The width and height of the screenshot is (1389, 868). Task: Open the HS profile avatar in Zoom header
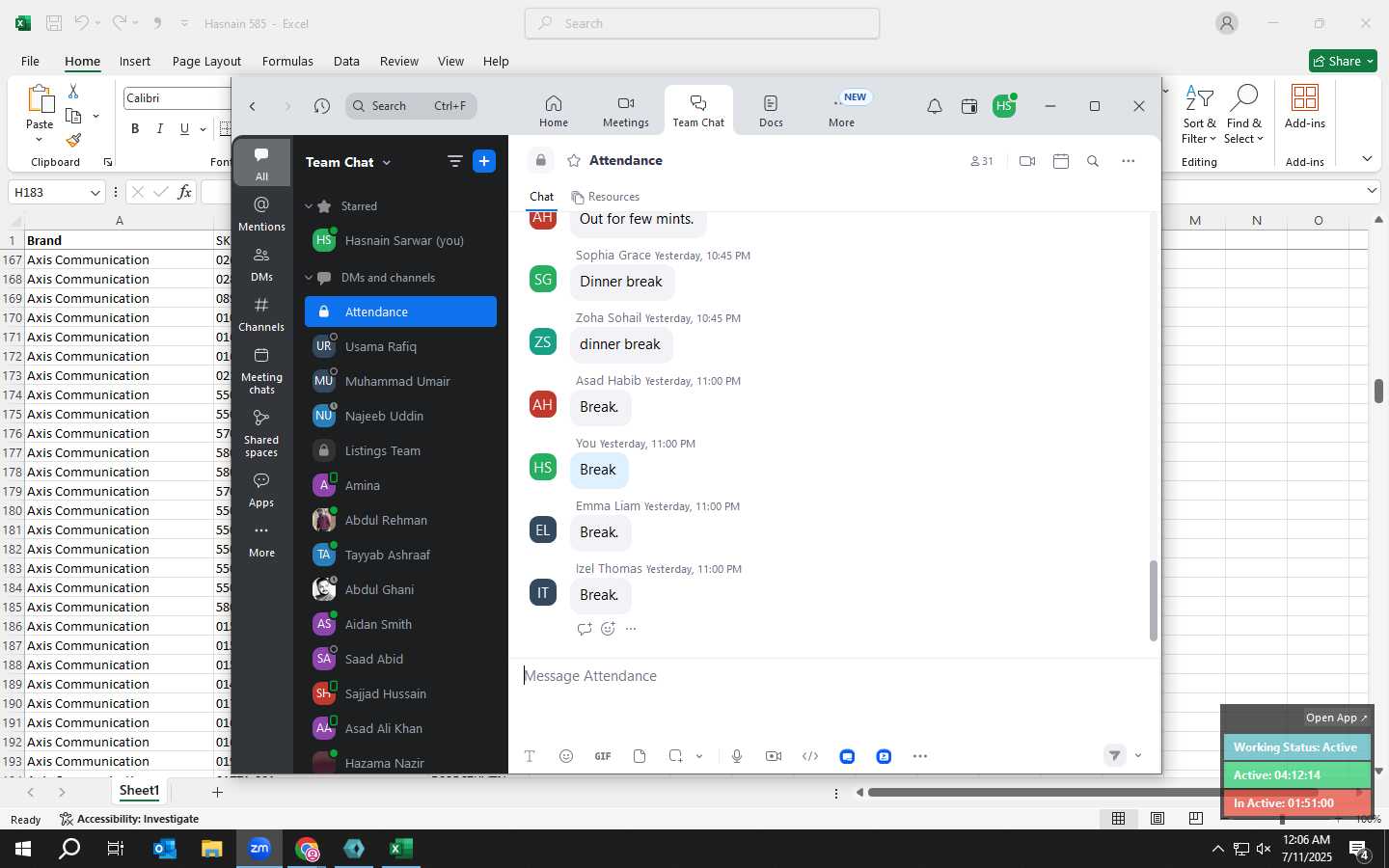(1004, 106)
